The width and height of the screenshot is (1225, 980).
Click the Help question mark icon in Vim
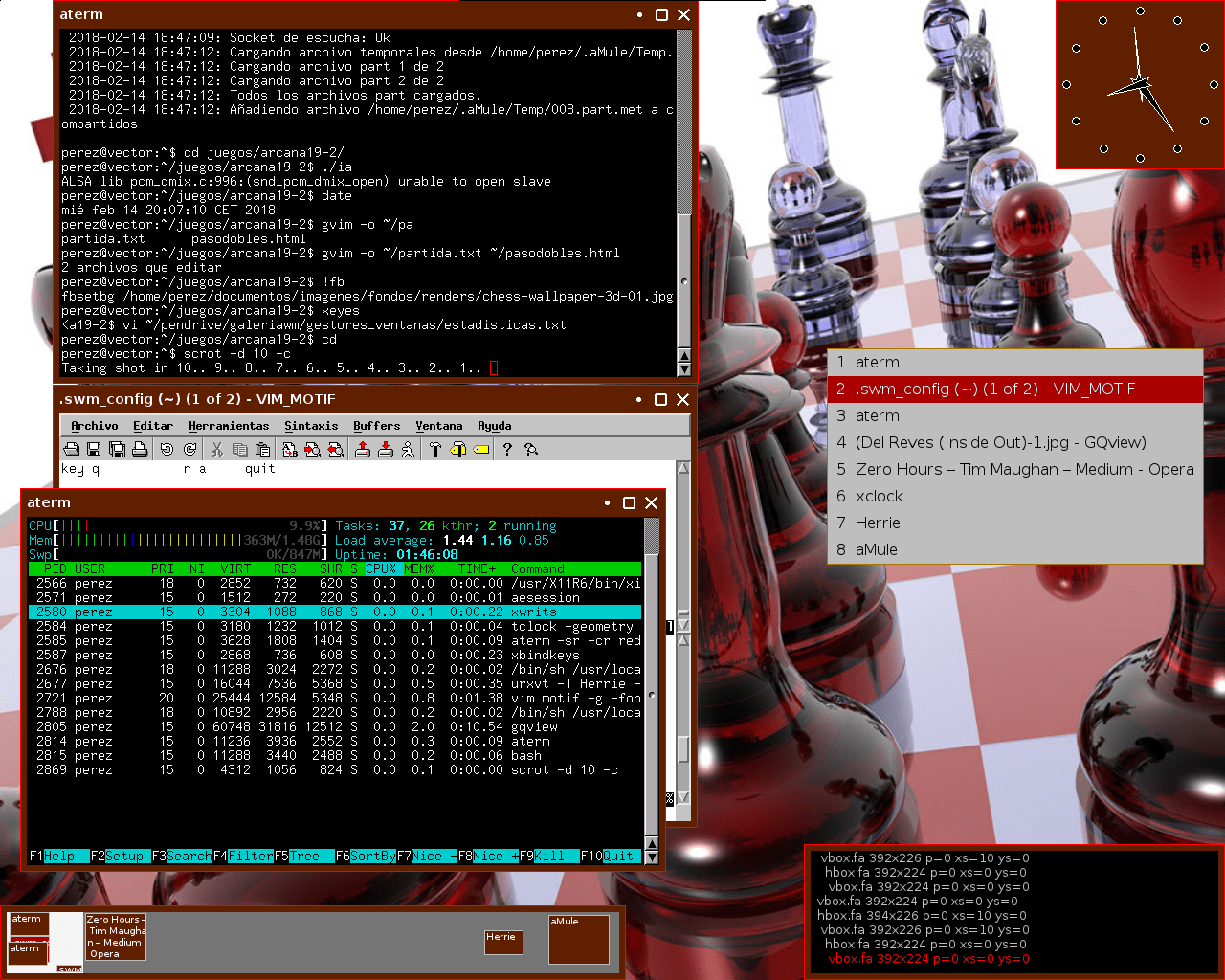pyautogui.click(x=507, y=449)
